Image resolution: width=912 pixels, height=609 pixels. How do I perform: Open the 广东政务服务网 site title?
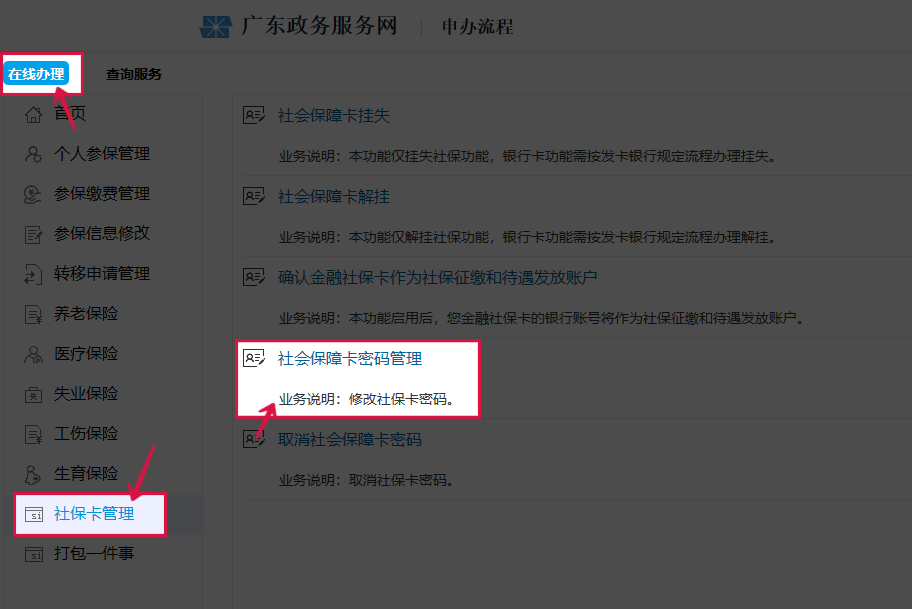(x=319, y=26)
